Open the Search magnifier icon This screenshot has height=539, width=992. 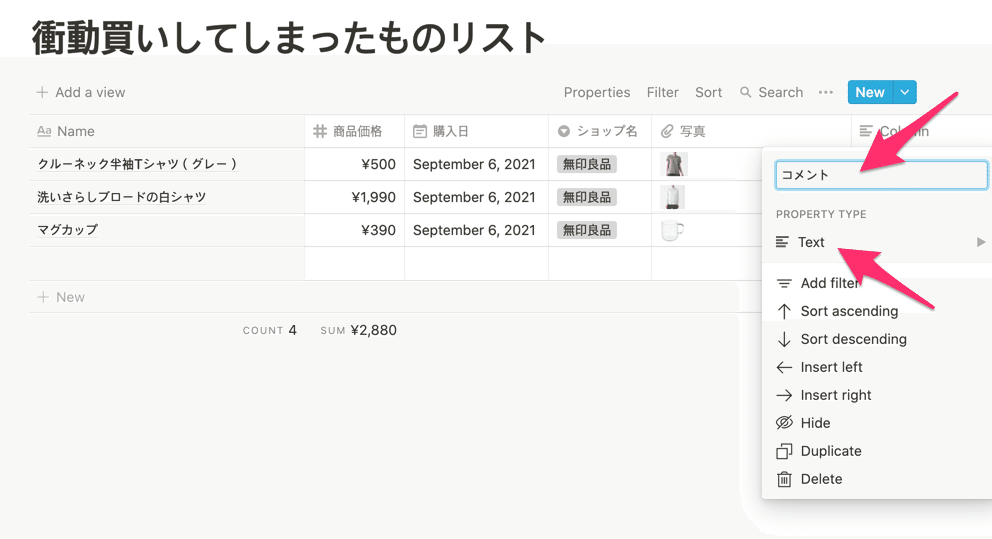pyautogui.click(x=746, y=92)
